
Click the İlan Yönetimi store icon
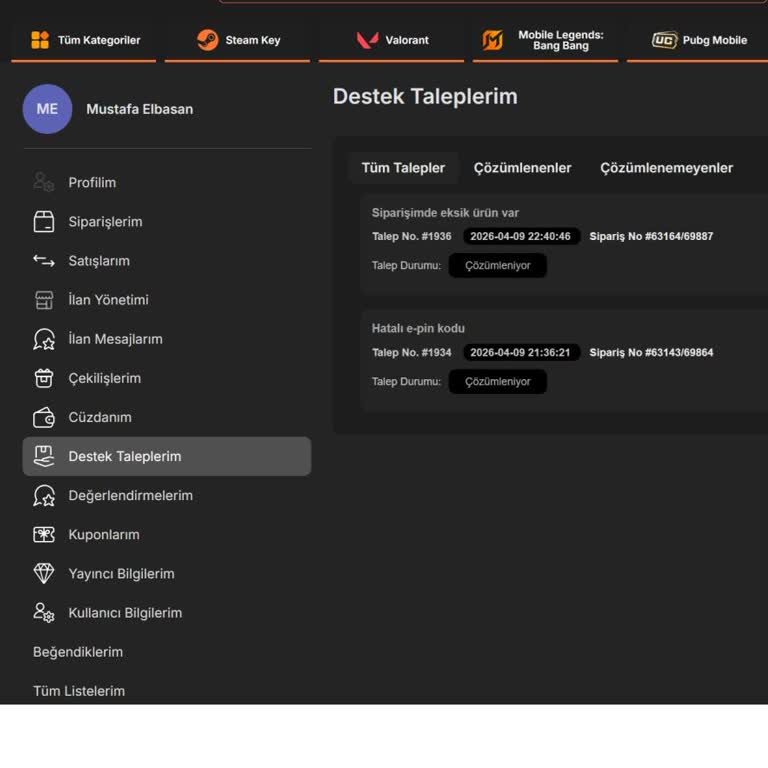tap(44, 300)
